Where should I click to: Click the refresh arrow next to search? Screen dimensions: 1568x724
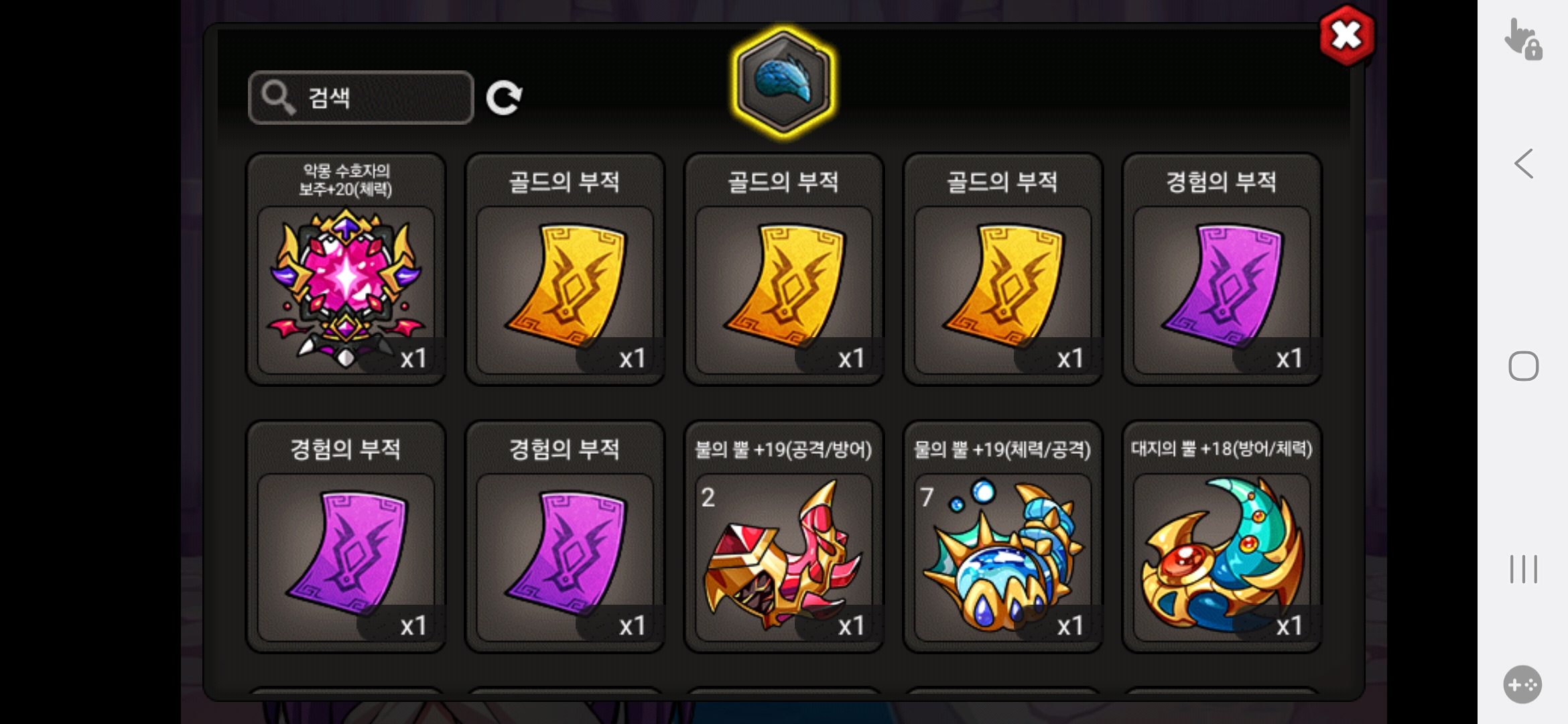504,98
